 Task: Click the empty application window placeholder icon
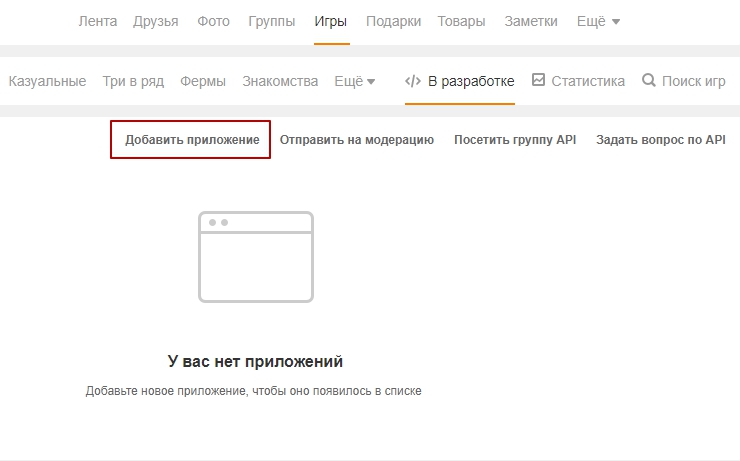pos(256,256)
